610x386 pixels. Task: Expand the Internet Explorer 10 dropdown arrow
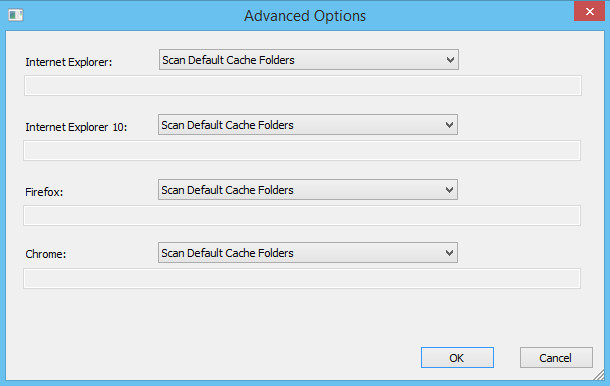tap(449, 125)
